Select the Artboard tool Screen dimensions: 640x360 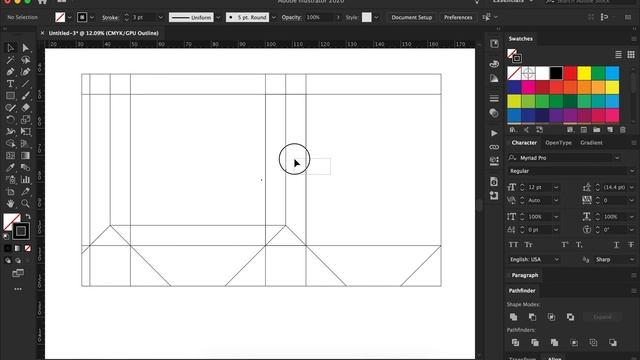11,191
